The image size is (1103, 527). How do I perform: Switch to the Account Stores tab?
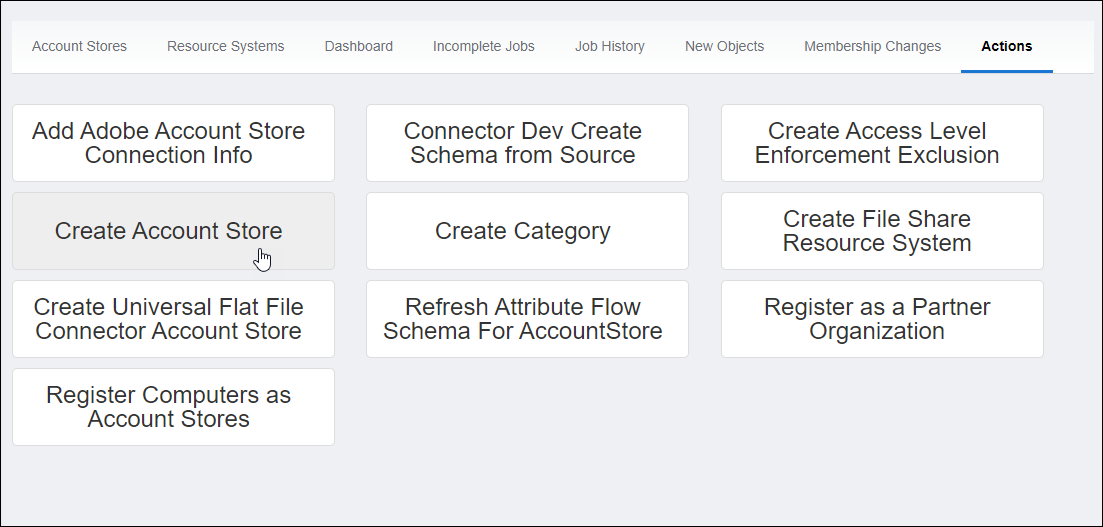pos(79,46)
